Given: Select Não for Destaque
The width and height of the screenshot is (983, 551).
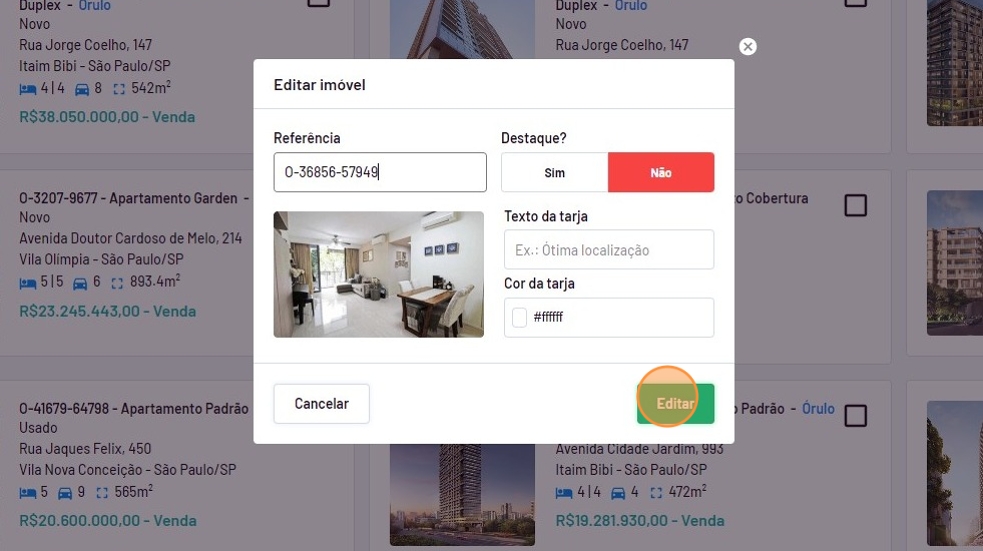Looking at the screenshot, I should [661, 172].
